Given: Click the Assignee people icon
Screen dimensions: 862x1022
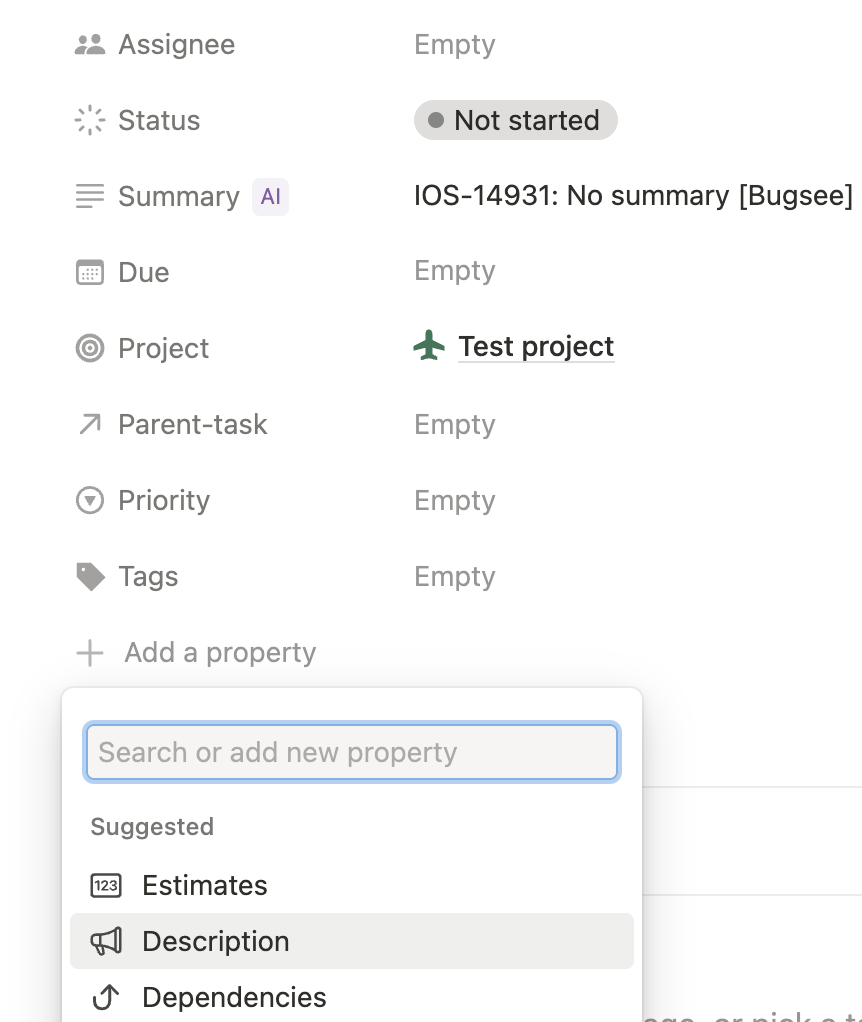Looking at the screenshot, I should [x=90, y=45].
